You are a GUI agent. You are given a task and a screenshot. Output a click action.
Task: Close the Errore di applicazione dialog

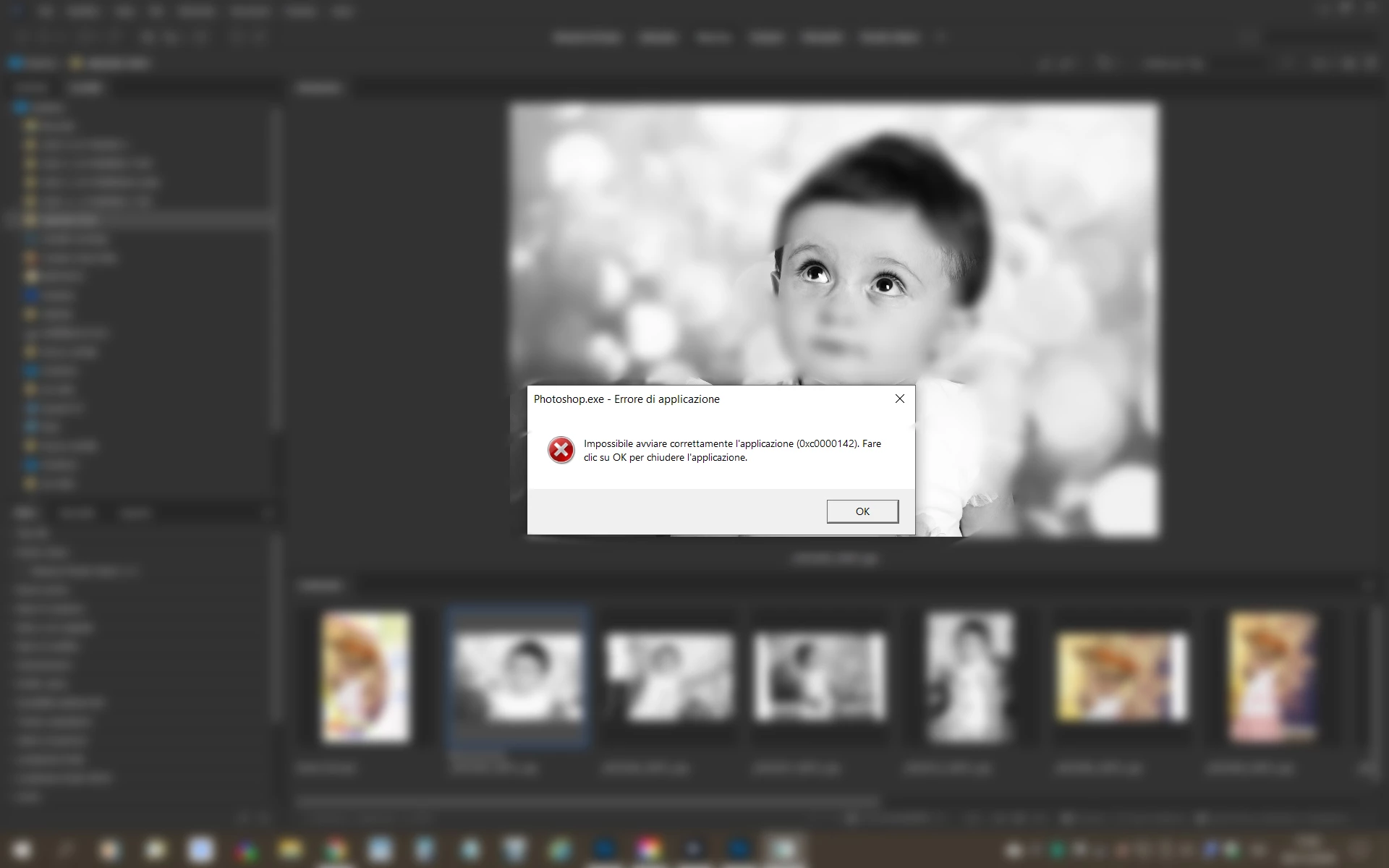click(900, 399)
